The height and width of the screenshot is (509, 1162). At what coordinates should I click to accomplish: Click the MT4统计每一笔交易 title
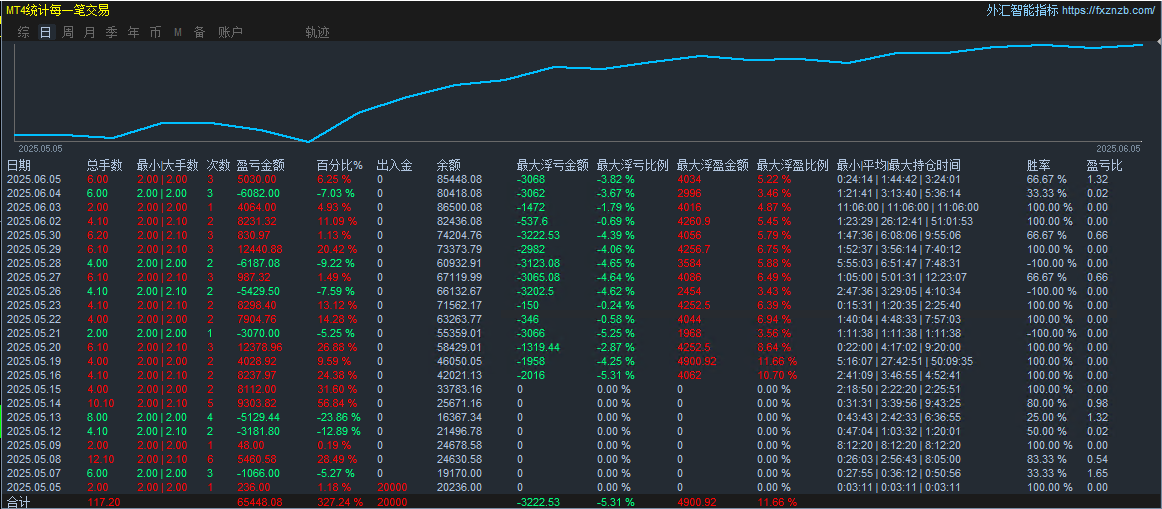(x=58, y=10)
